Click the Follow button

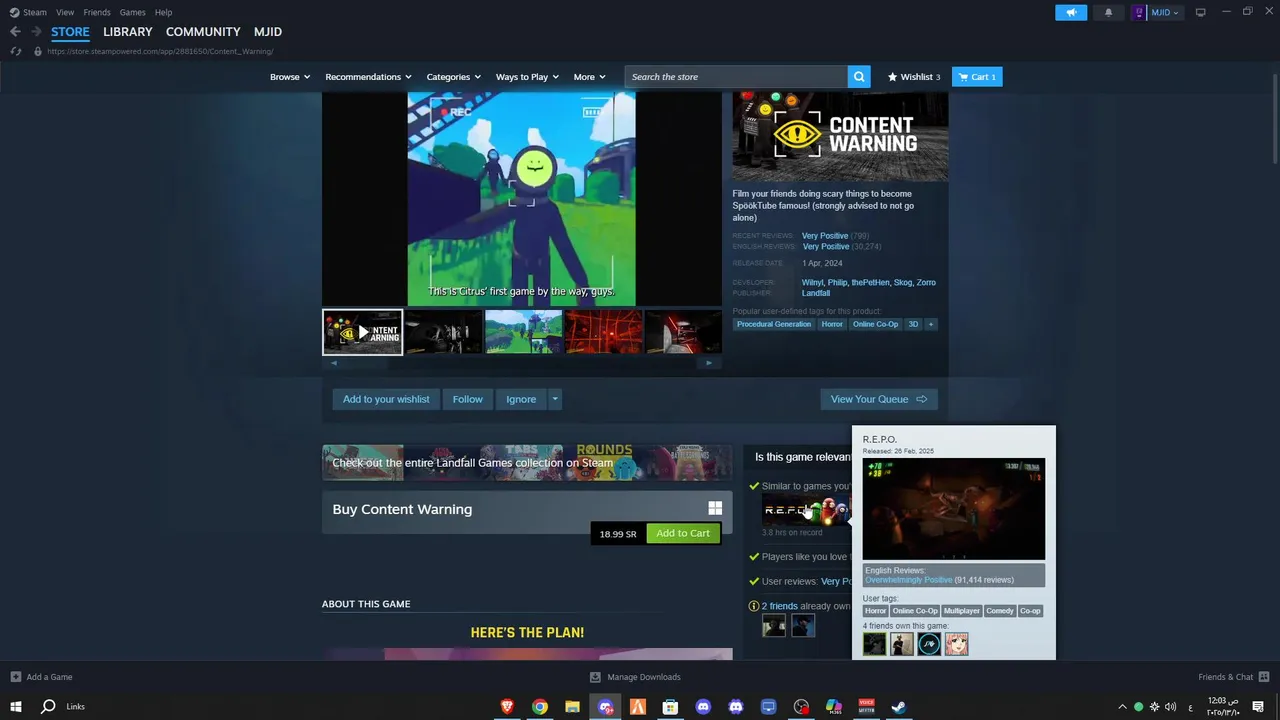467,399
